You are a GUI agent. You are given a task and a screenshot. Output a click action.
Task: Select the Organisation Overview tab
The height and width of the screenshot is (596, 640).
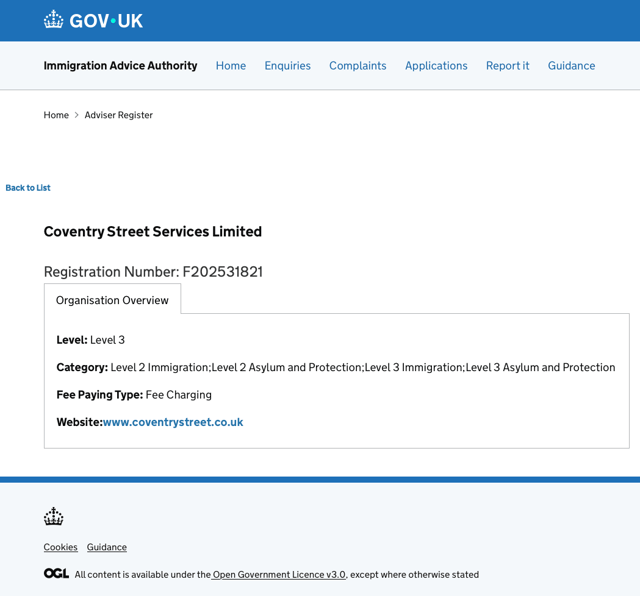point(112,300)
